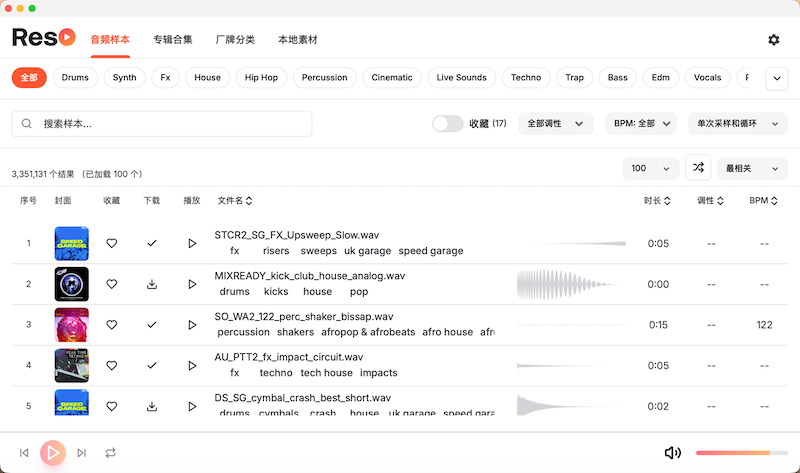Click the speaker volume icon

pyautogui.click(x=673, y=453)
